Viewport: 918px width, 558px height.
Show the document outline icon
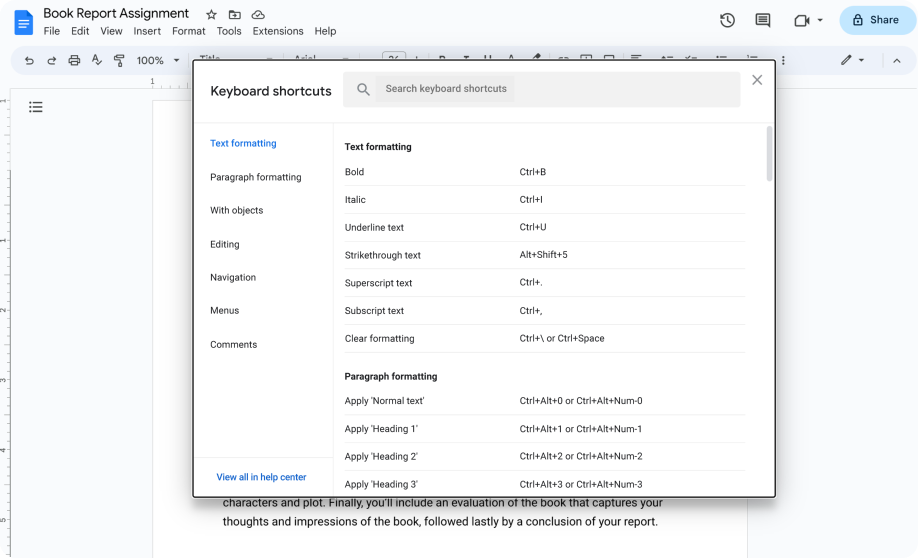coord(36,107)
